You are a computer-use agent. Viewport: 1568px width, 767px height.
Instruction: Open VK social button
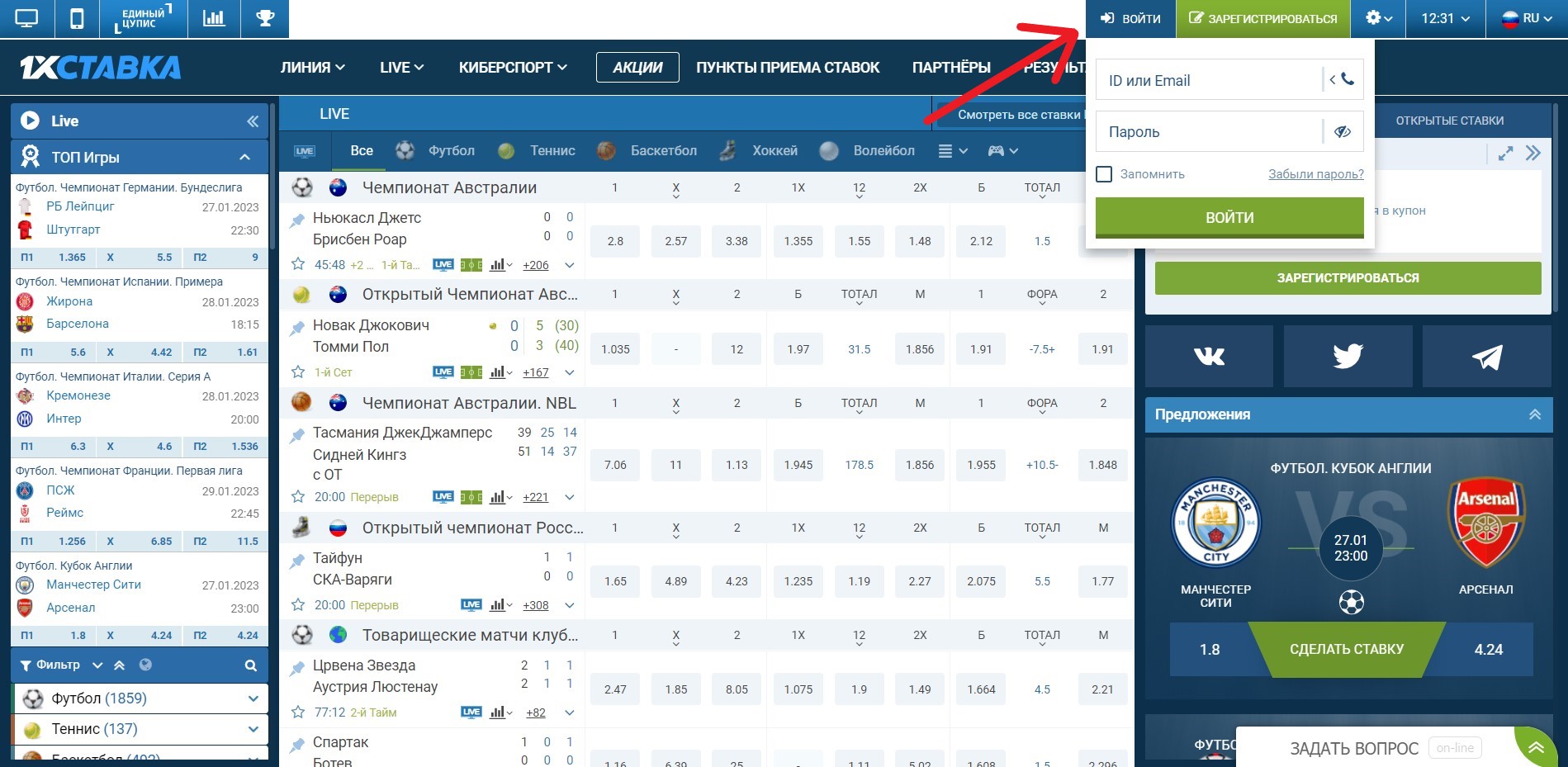click(1209, 356)
